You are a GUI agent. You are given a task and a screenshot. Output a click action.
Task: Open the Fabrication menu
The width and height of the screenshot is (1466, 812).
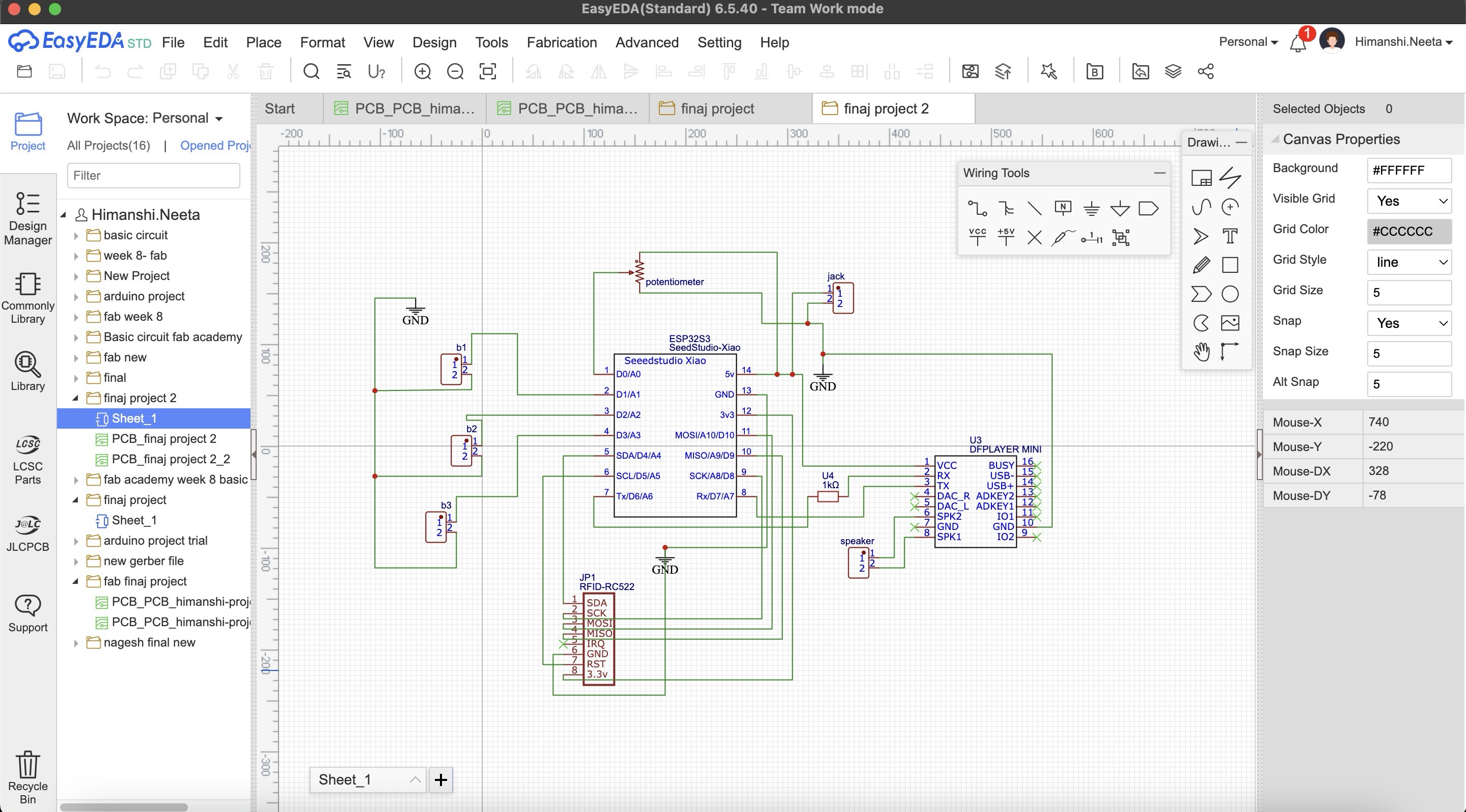(561, 42)
